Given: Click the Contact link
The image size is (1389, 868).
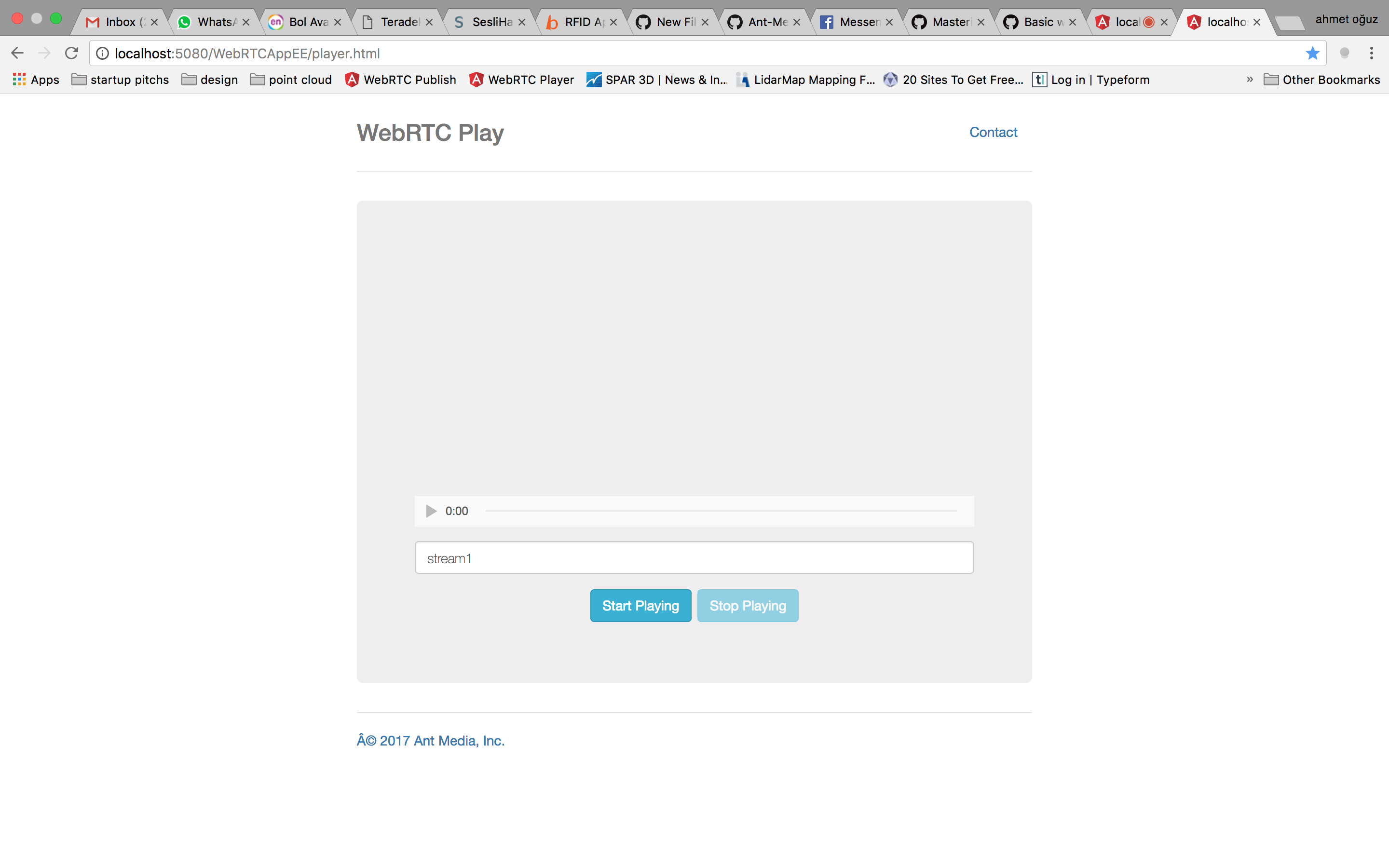Looking at the screenshot, I should click(994, 132).
